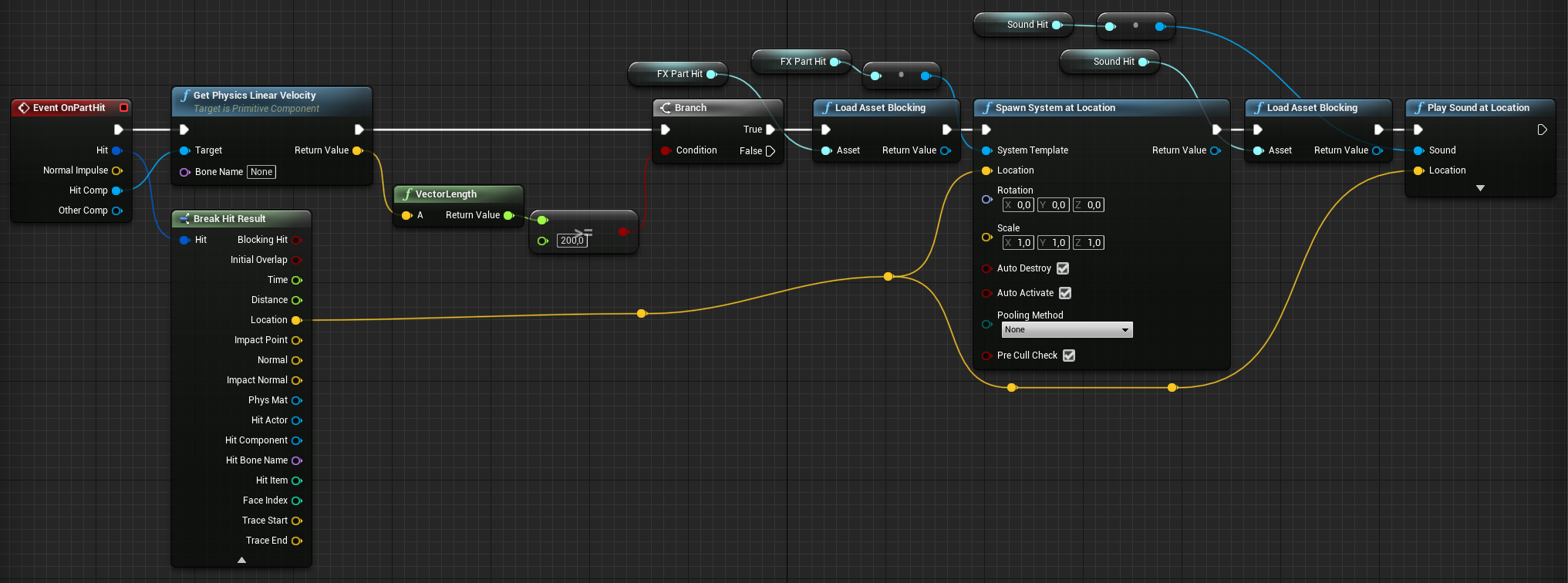The height and width of the screenshot is (583, 1568).
Task: Uncheck the Pre Cull Check checkbox
Action: coord(1069,356)
